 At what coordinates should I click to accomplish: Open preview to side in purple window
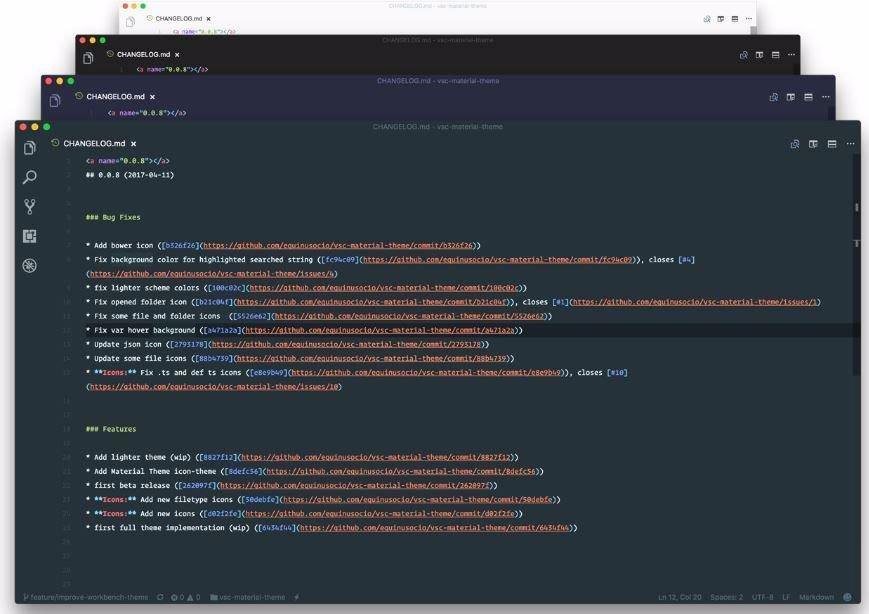pos(774,97)
